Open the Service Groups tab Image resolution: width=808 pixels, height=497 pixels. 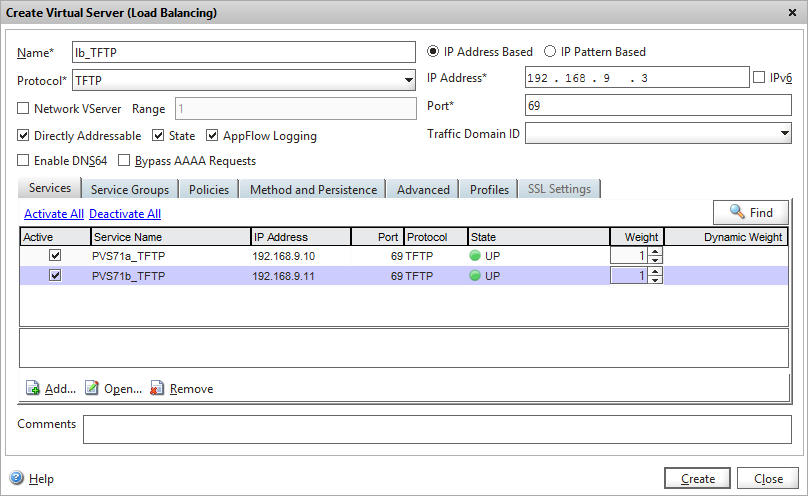(130, 189)
